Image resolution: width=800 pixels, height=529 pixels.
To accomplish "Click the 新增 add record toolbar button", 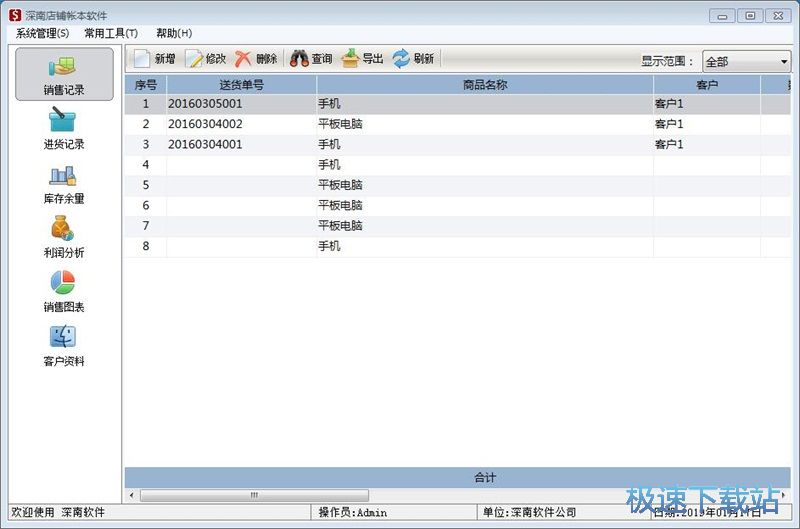I will (154, 59).
